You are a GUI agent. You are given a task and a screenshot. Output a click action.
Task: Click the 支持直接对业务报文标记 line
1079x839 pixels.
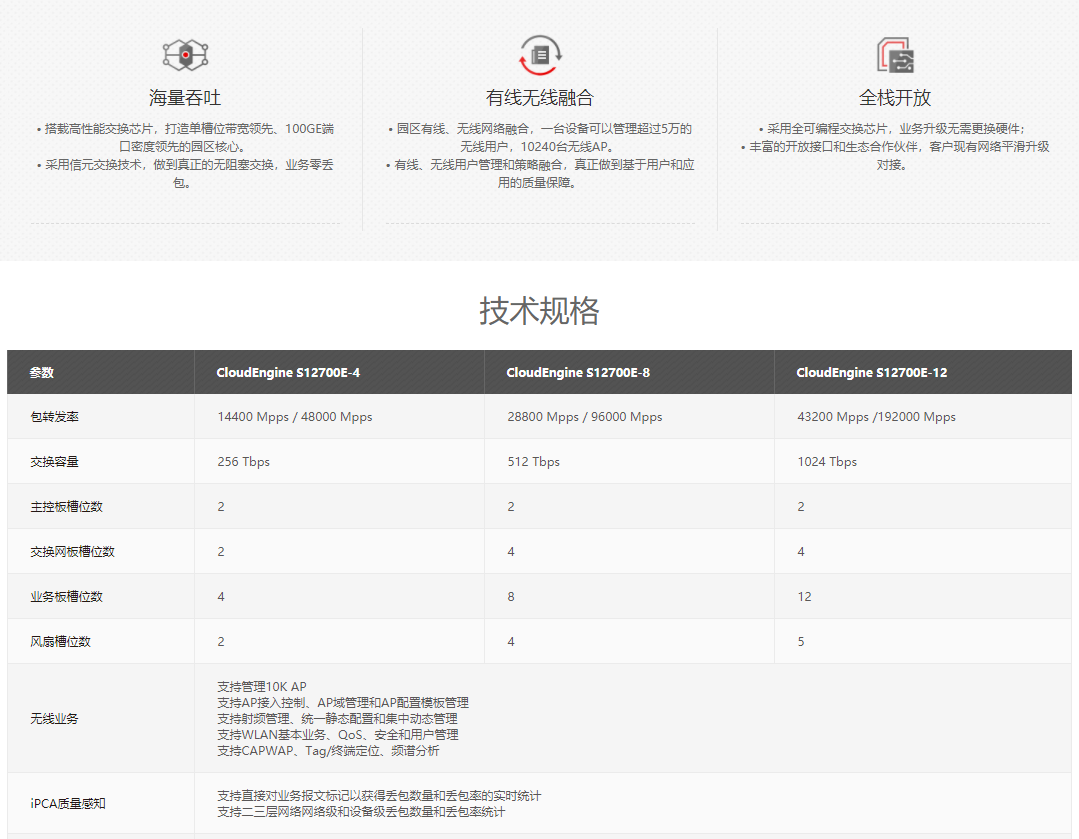click(379, 796)
